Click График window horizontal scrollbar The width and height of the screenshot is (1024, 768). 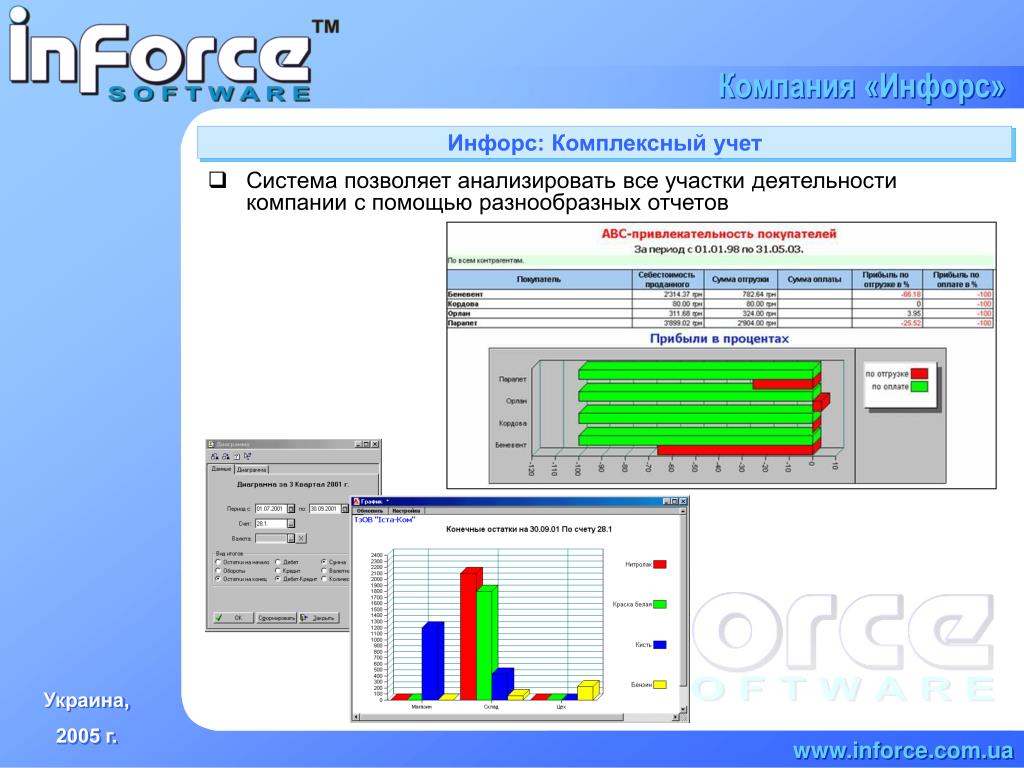tap(516, 717)
